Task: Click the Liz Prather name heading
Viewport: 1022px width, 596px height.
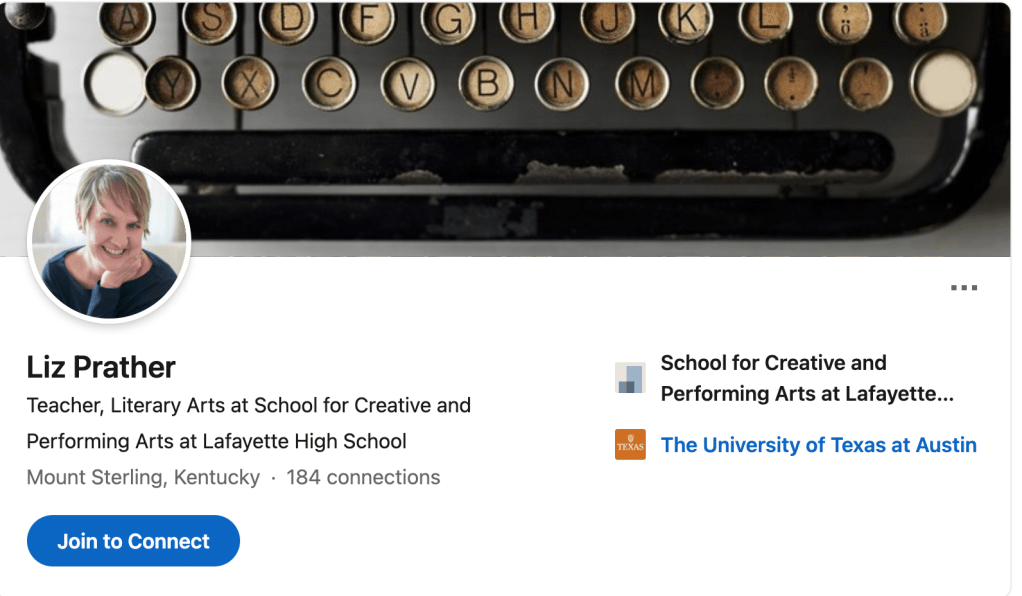Action: [x=101, y=367]
